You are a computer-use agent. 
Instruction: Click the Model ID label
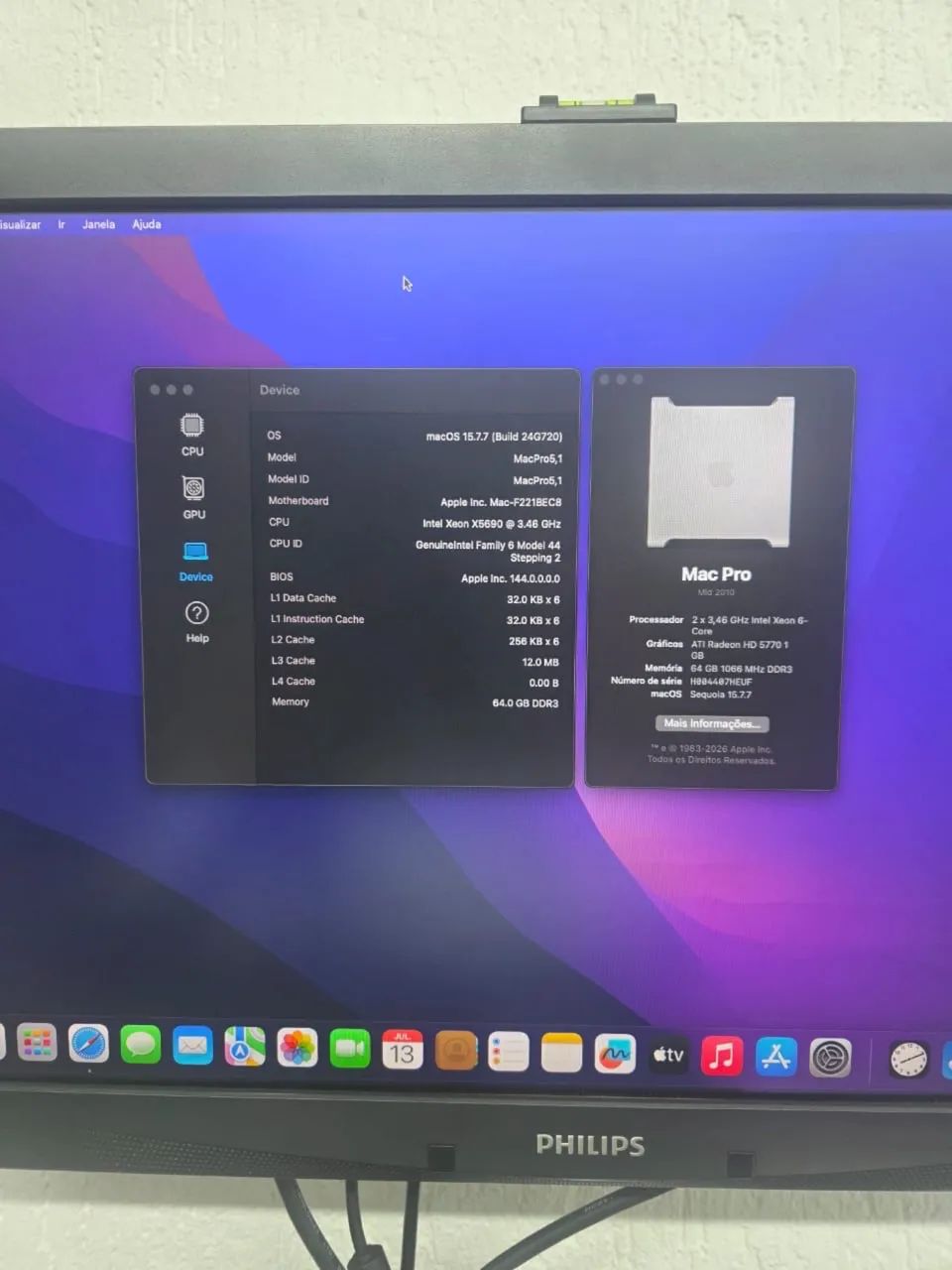tap(289, 479)
